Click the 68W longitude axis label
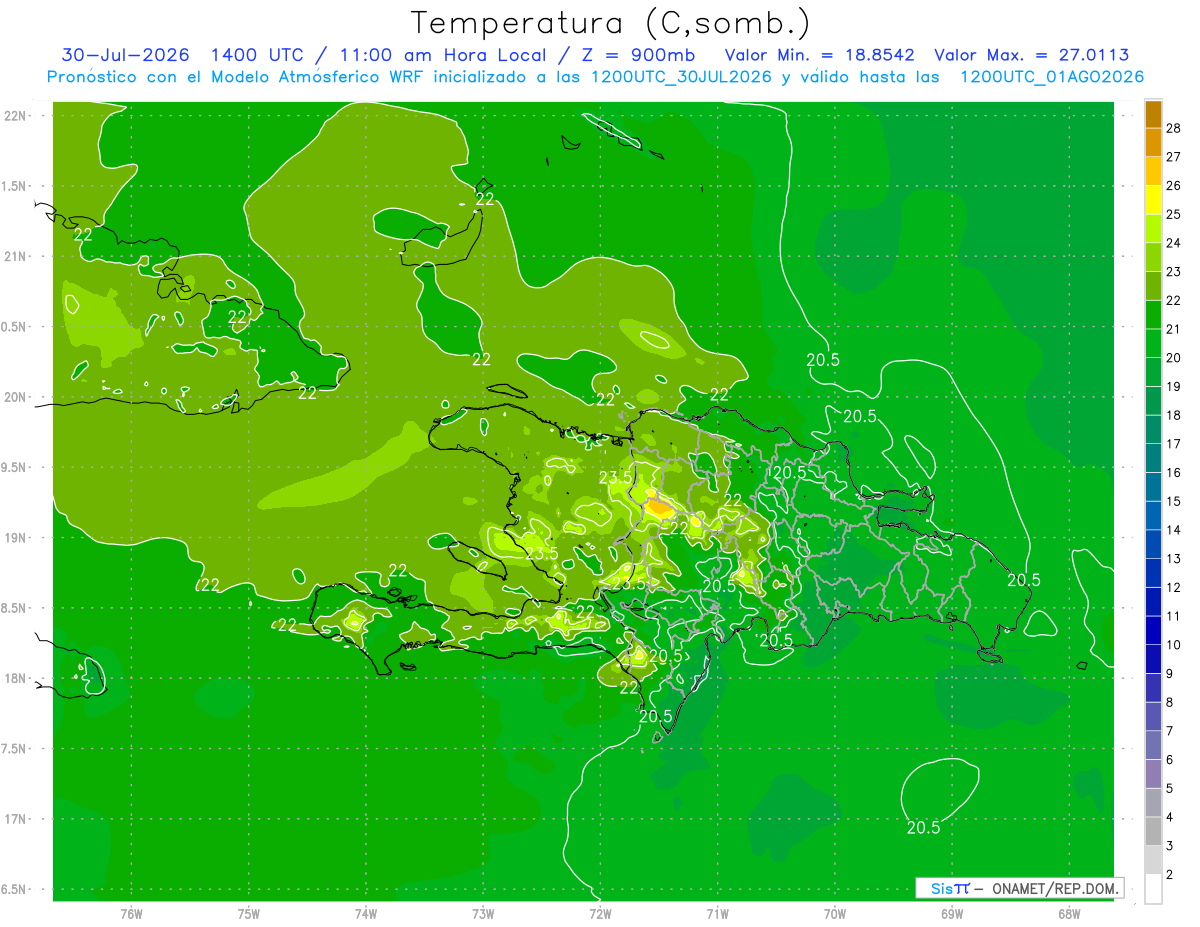This screenshot has width=1200, height=927. pyautogui.click(x=1068, y=912)
